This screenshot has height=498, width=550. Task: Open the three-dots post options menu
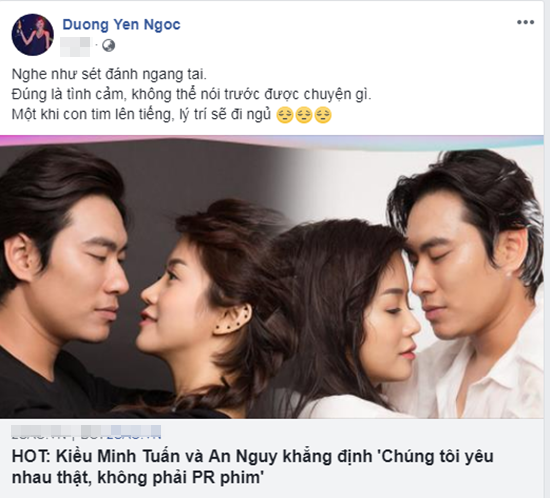click(525, 23)
